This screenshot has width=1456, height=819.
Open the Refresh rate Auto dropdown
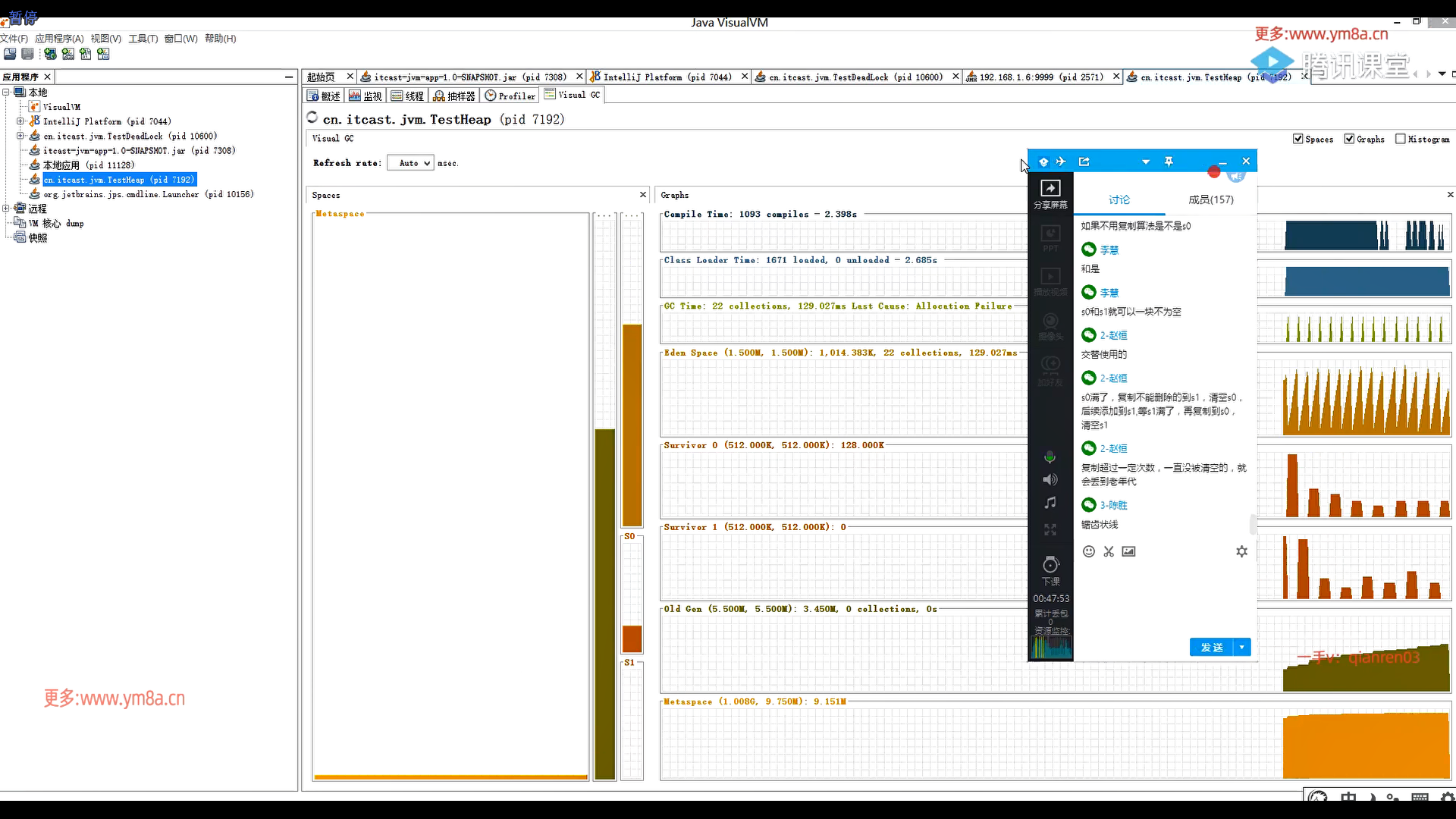(410, 163)
